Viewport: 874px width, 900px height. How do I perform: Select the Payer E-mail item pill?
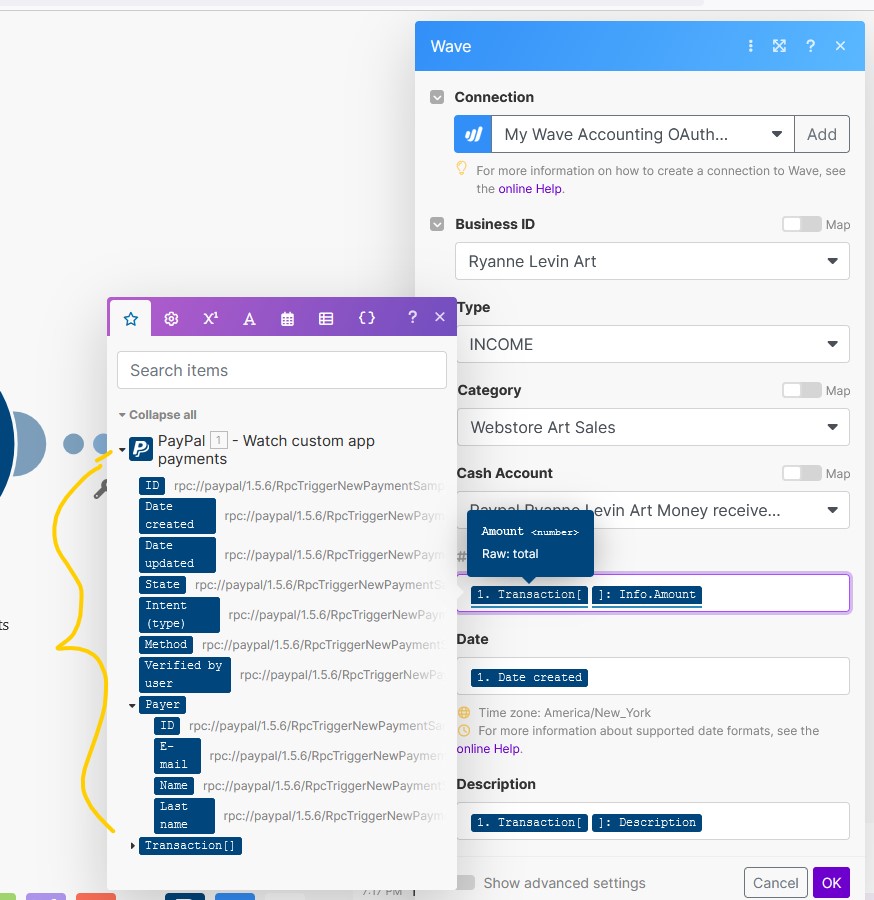click(x=177, y=755)
